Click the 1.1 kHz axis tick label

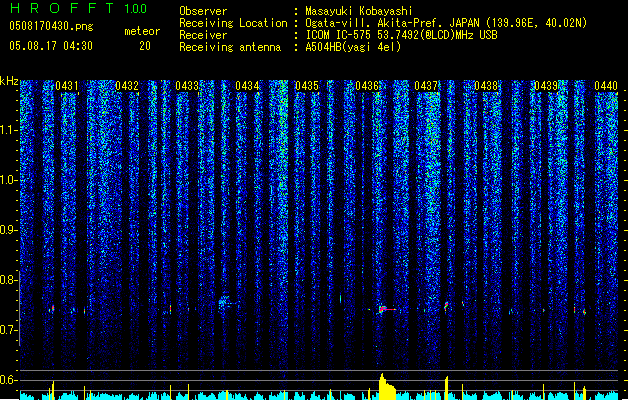pos(8,130)
